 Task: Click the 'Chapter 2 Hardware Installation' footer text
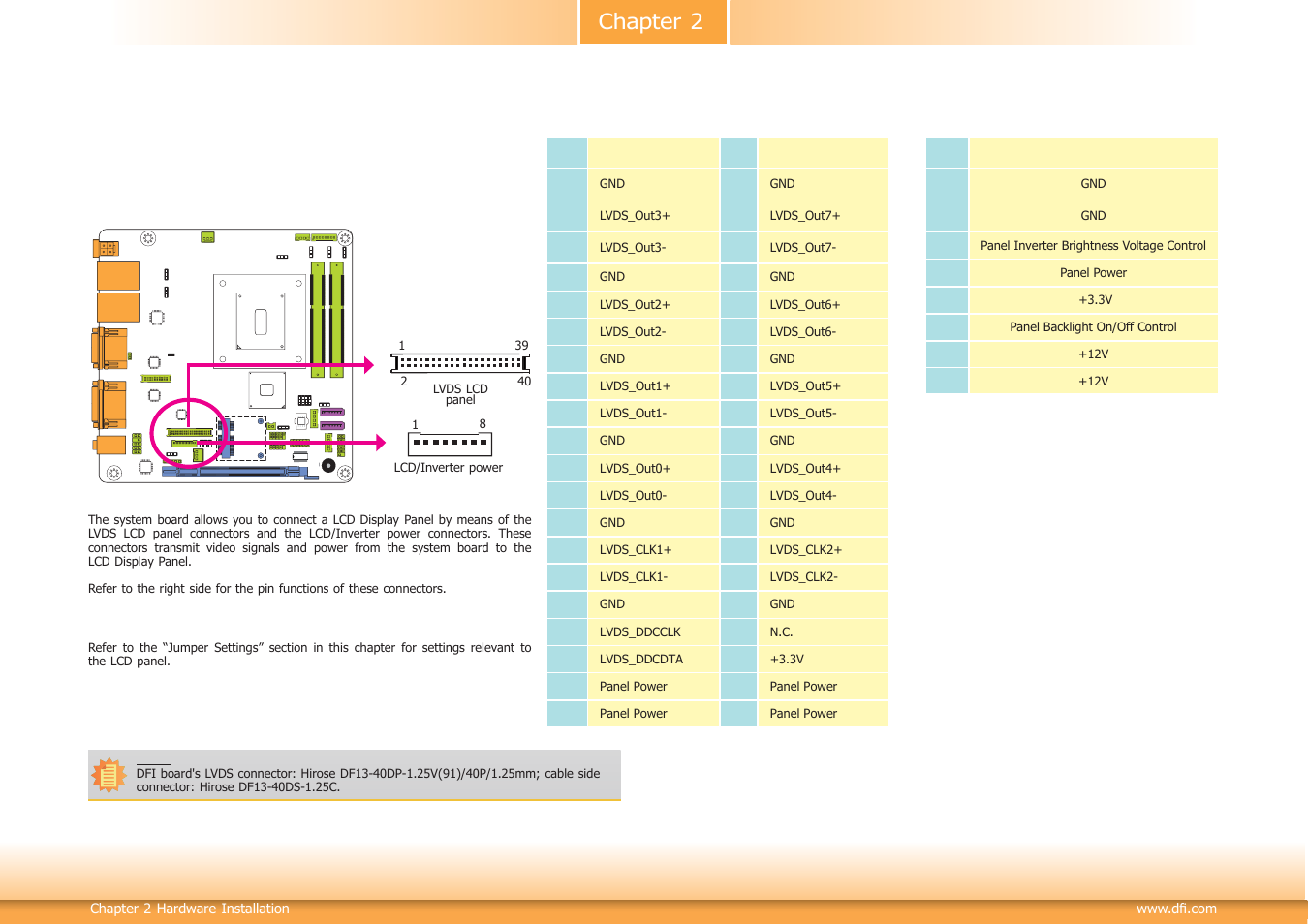(x=190, y=909)
